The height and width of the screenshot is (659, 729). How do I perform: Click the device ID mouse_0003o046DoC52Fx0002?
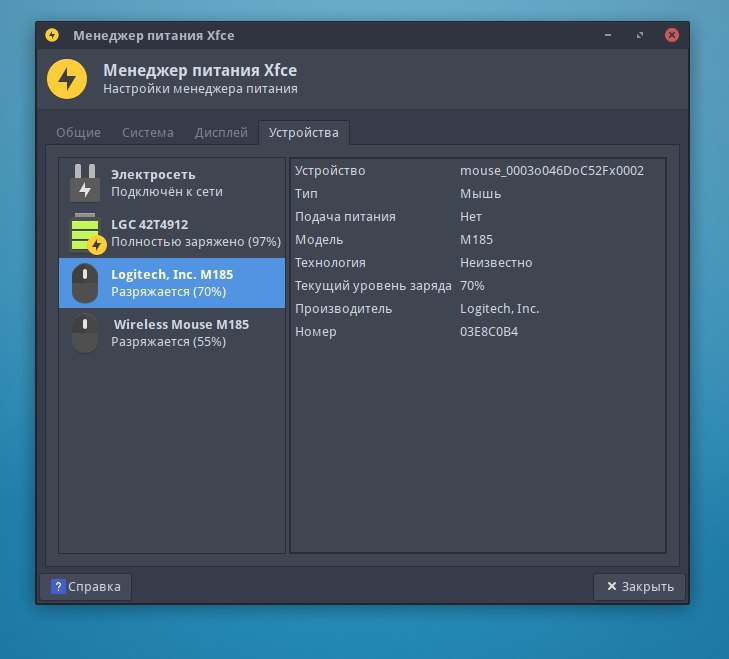[552, 171]
